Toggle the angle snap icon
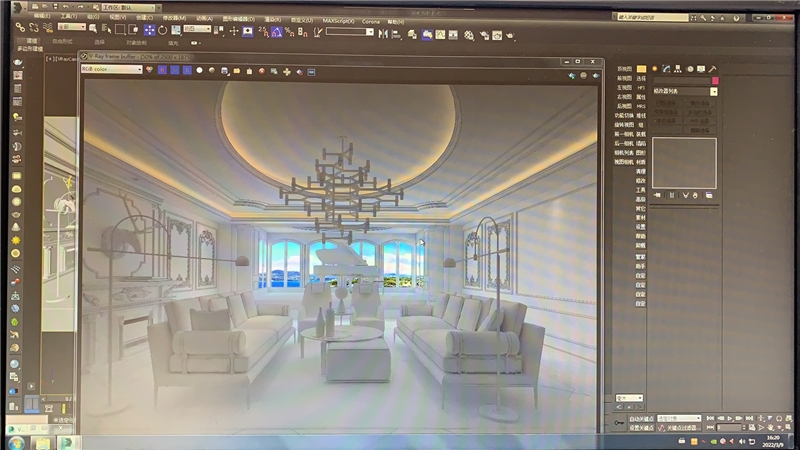 point(277,31)
